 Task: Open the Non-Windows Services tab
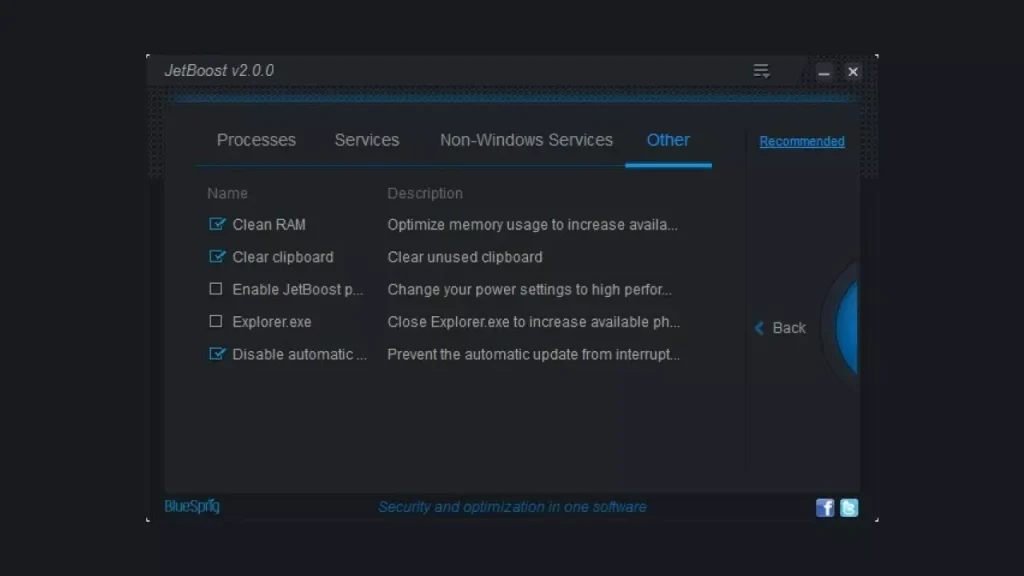pyautogui.click(x=526, y=140)
